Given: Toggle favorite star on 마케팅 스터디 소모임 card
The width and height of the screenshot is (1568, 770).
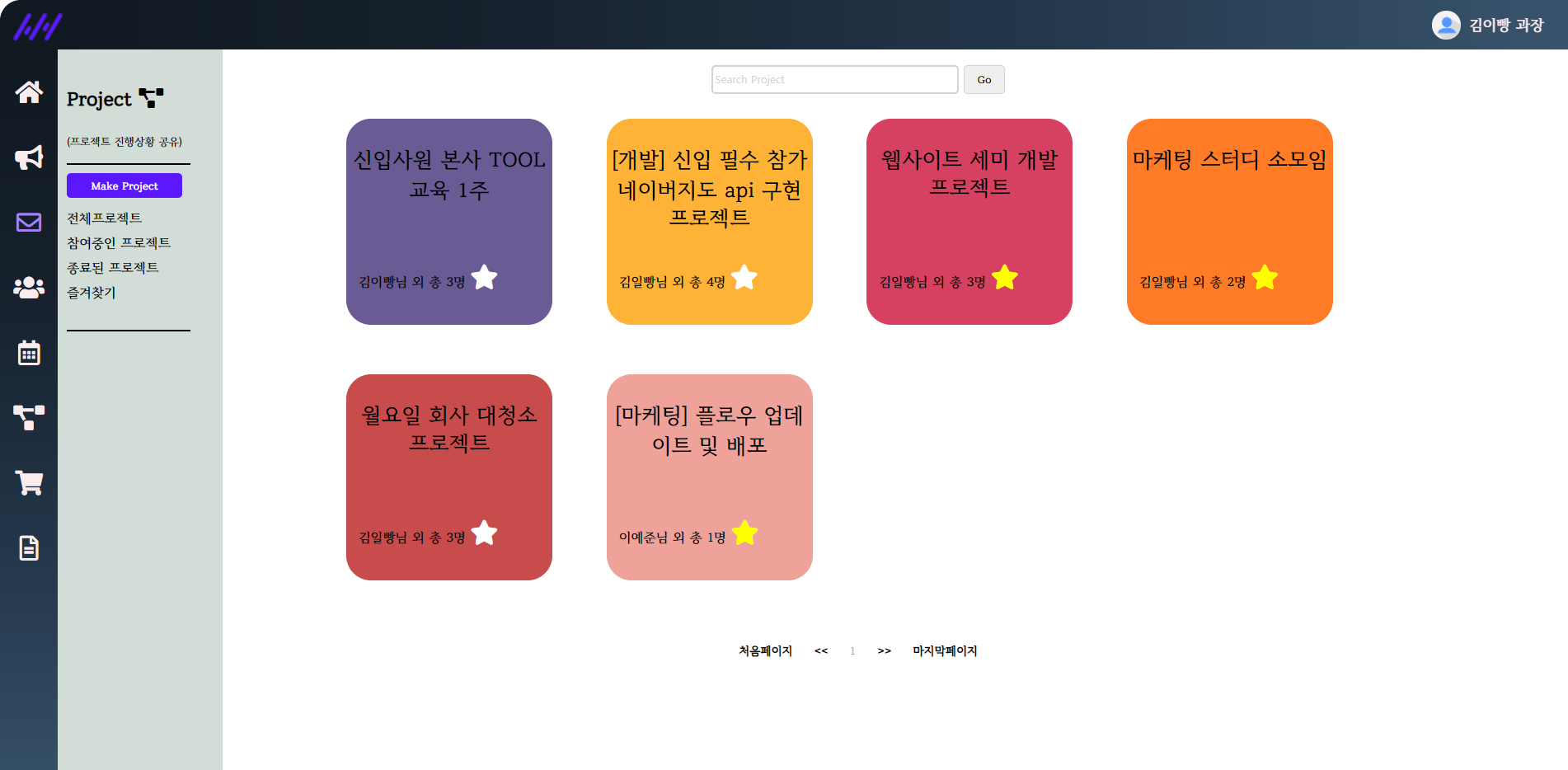Looking at the screenshot, I should [x=1265, y=278].
